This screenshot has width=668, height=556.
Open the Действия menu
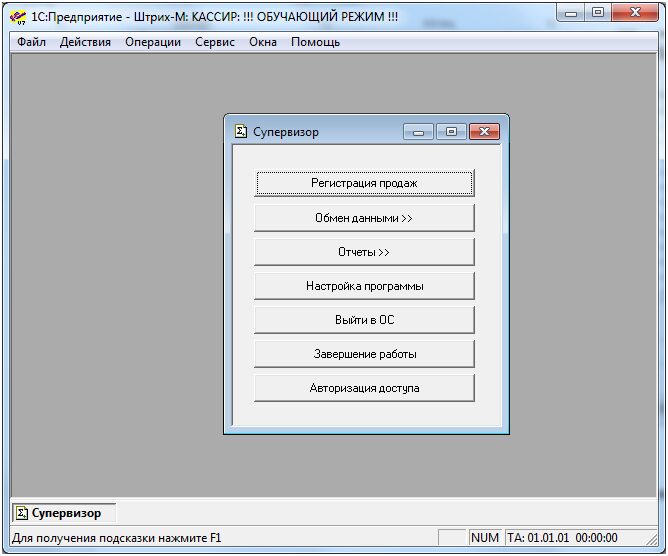coord(85,42)
